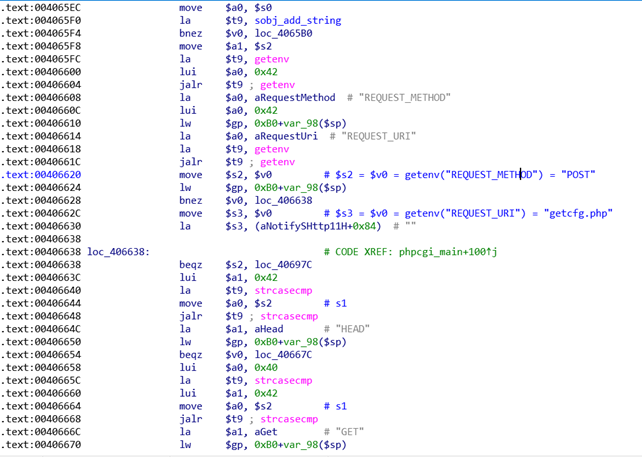Click the "GET" string comment
The image size is (642, 457).
(x=344, y=432)
